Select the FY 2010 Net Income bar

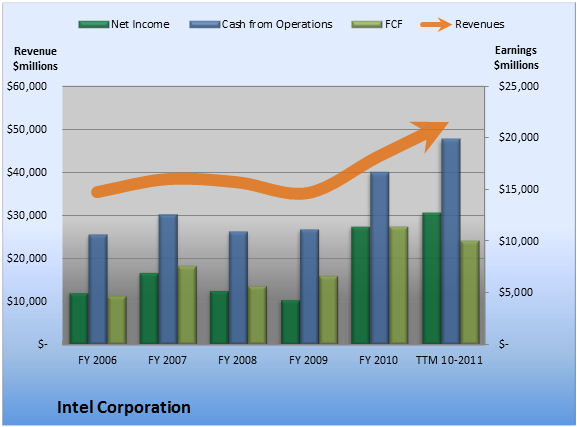(x=361, y=286)
